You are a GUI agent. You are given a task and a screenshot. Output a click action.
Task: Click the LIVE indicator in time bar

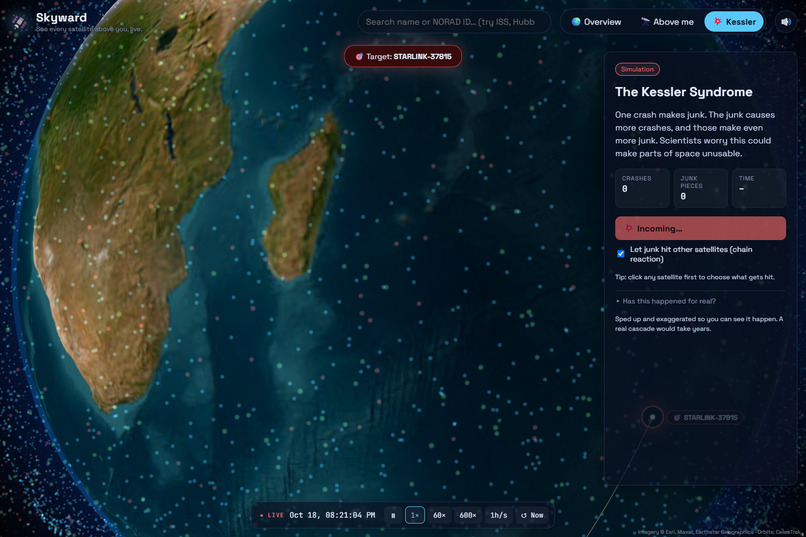coord(272,515)
